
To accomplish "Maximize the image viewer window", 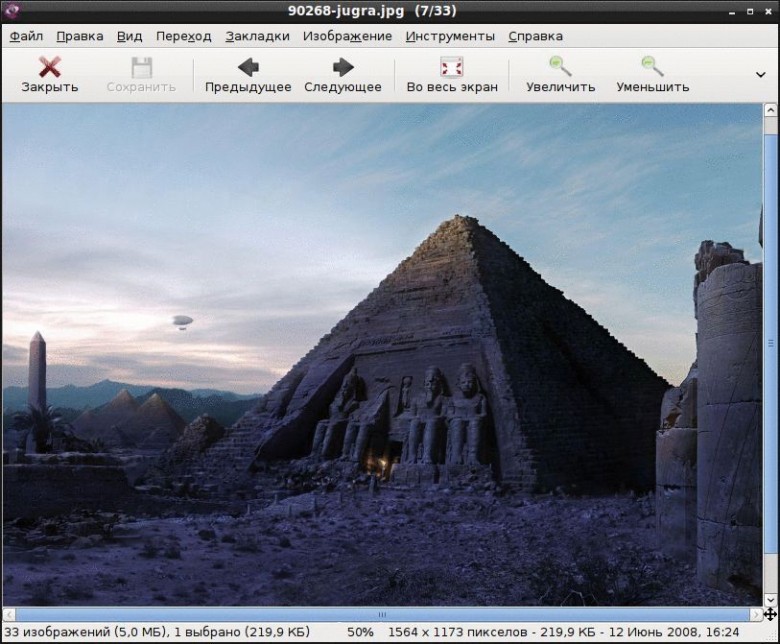I will click(750, 11).
